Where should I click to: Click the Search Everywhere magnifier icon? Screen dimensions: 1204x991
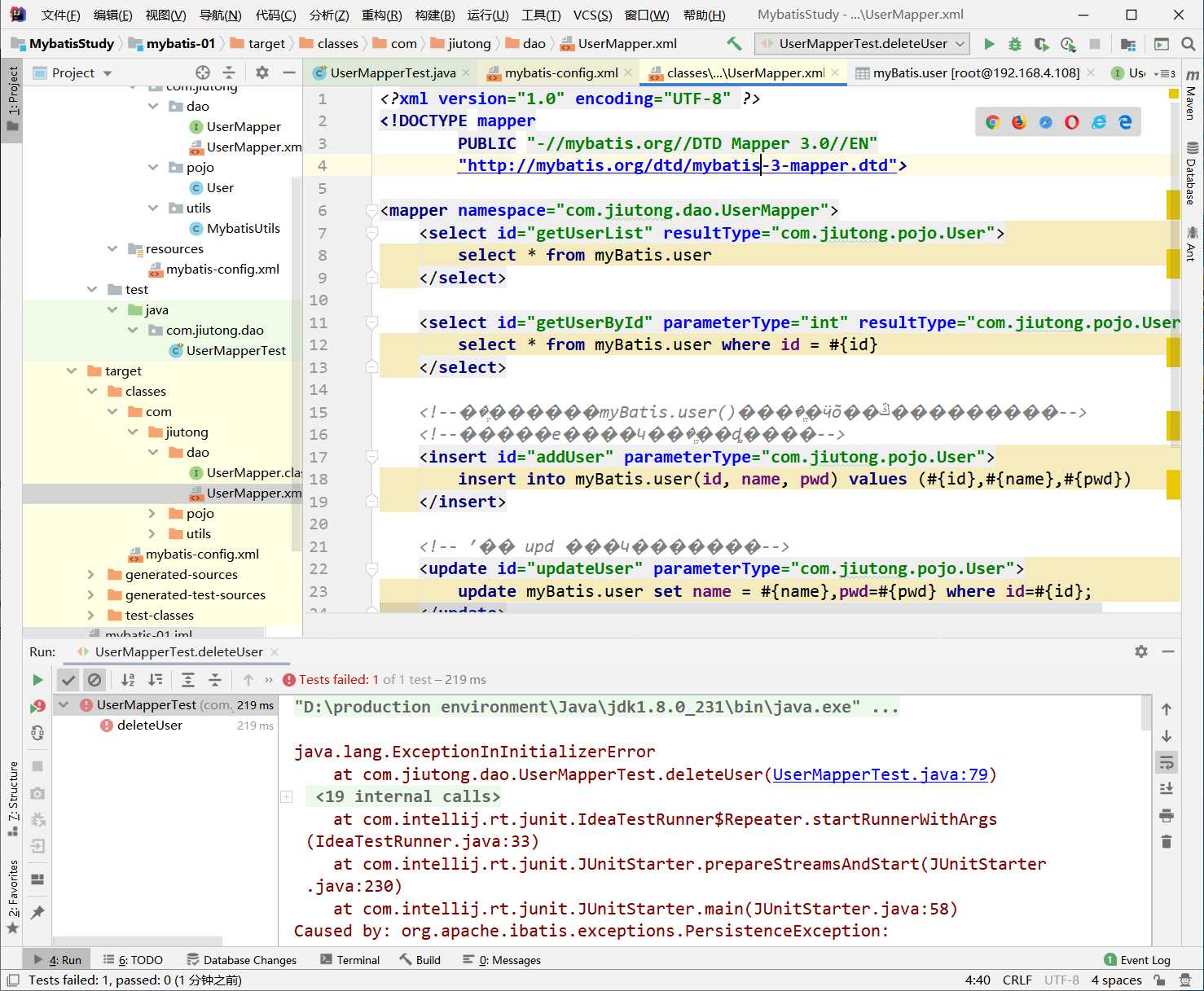point(1189,44)
